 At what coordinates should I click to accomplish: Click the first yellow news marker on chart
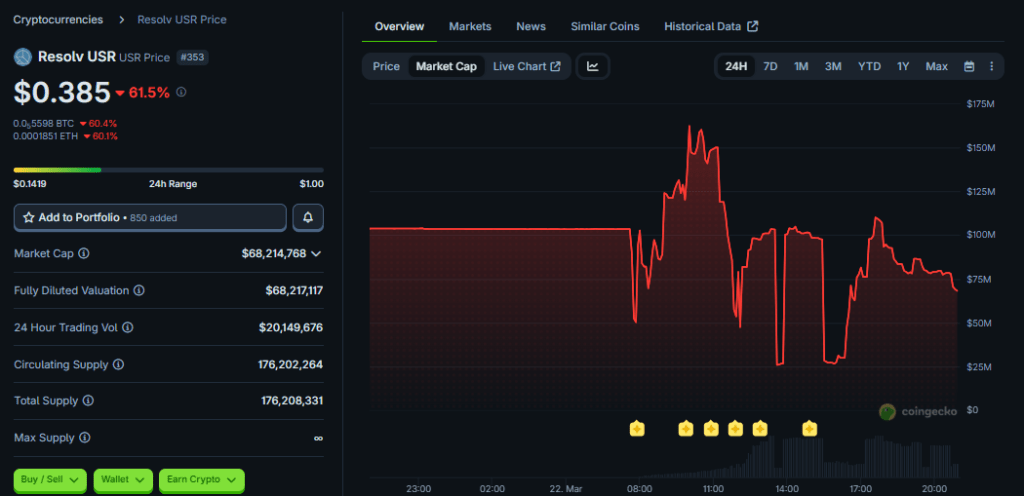[x=637, y=429]
